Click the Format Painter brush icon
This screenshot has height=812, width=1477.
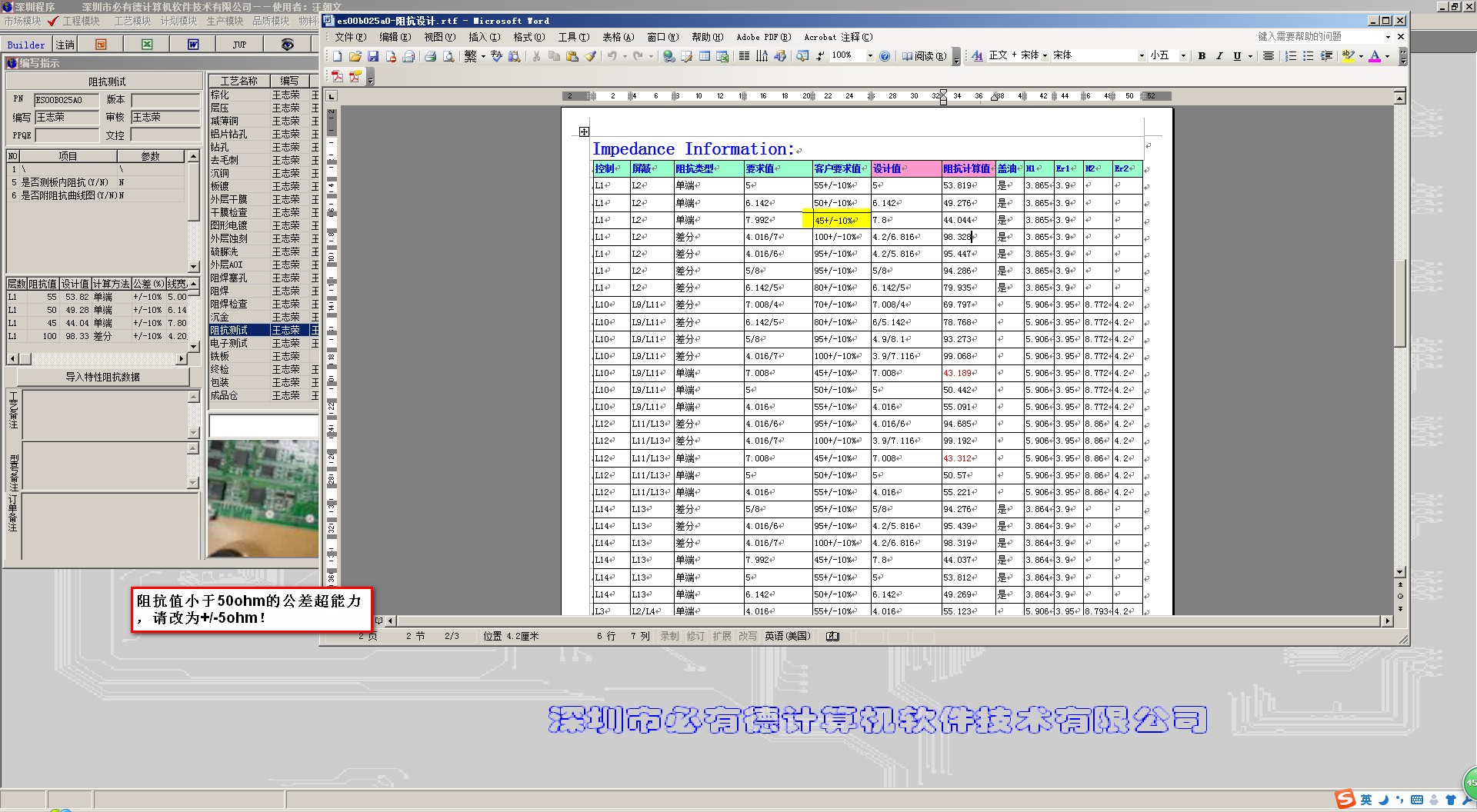(590, 56)
